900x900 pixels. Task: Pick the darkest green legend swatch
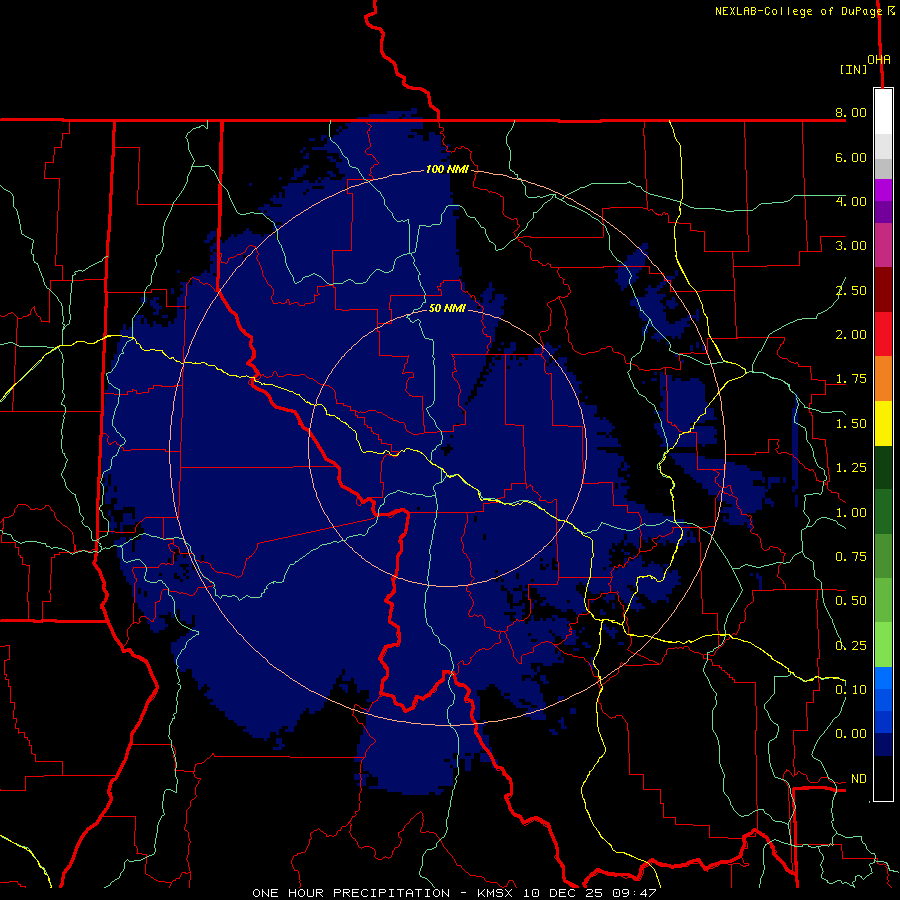tap(883, 467)
